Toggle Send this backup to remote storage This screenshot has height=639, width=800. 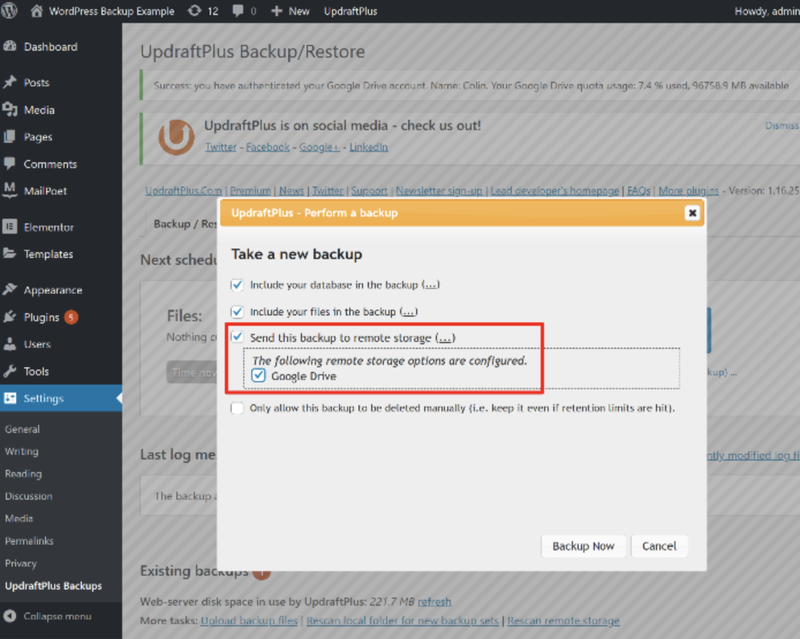click(x=237, y=337)
